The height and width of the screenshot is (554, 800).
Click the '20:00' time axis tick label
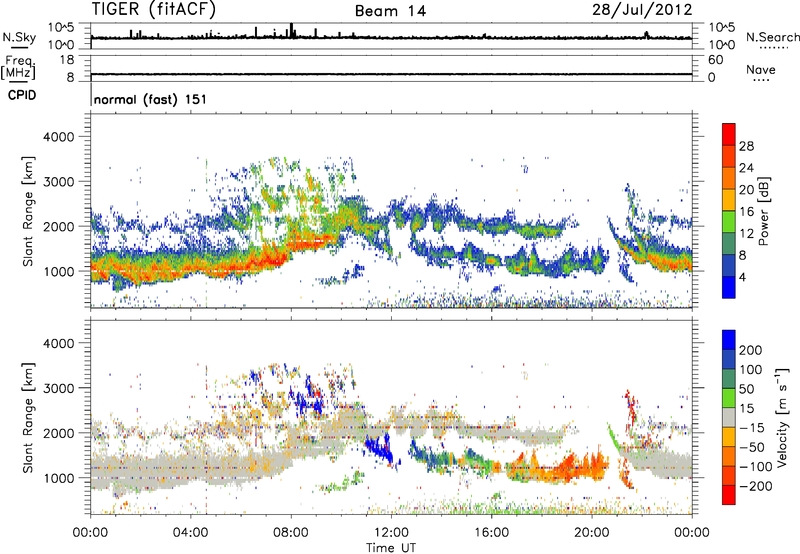click(x=592, y=533)
